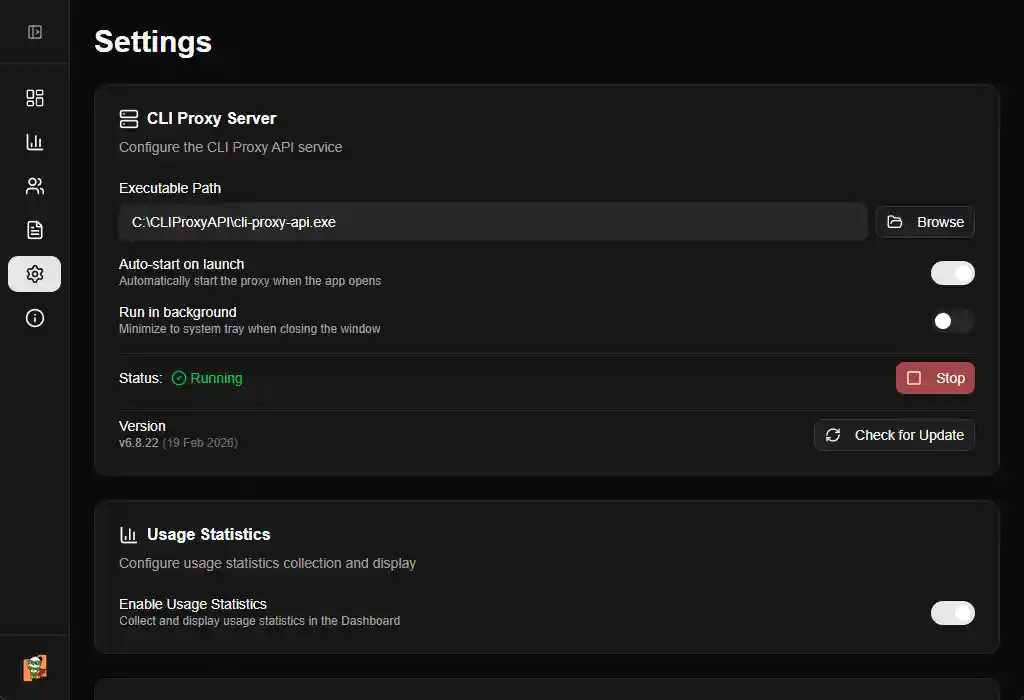Collapse the sidebar panel
Viewport: 1024px width, 700px height.
[35, 32]
